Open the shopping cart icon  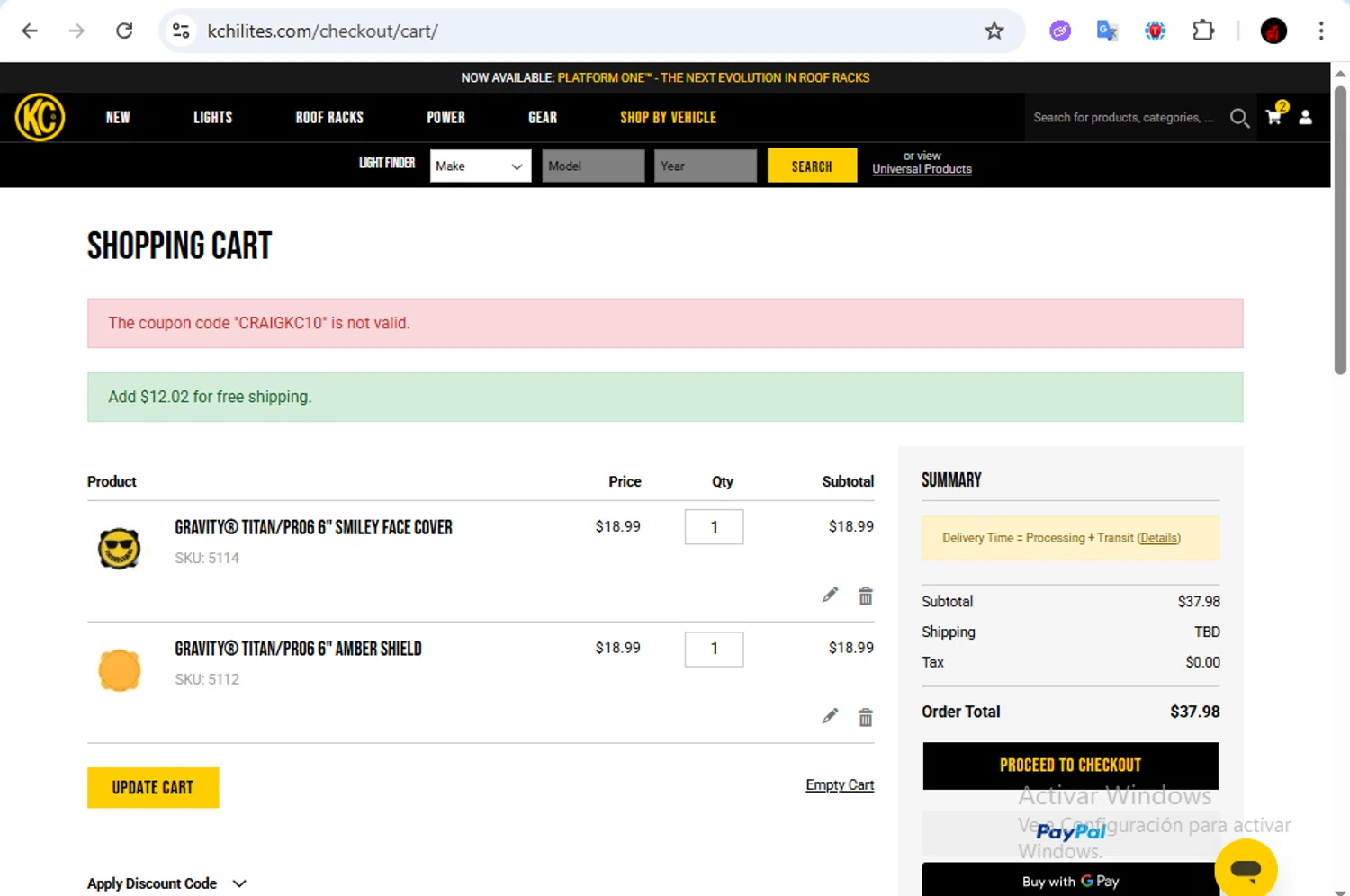[1274, 116]
